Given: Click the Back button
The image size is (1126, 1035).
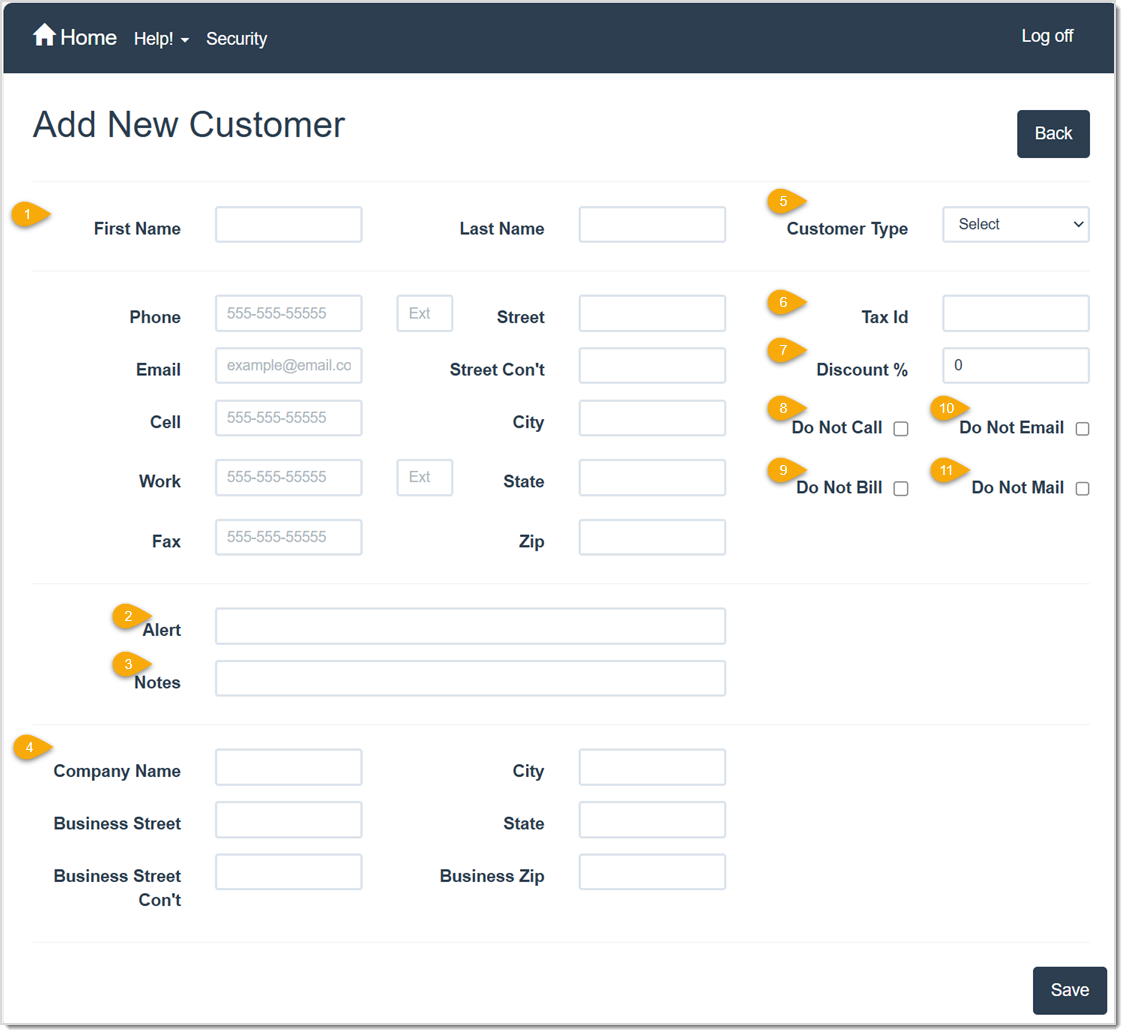Looking at the screenshot, I should coord(1053,133).
